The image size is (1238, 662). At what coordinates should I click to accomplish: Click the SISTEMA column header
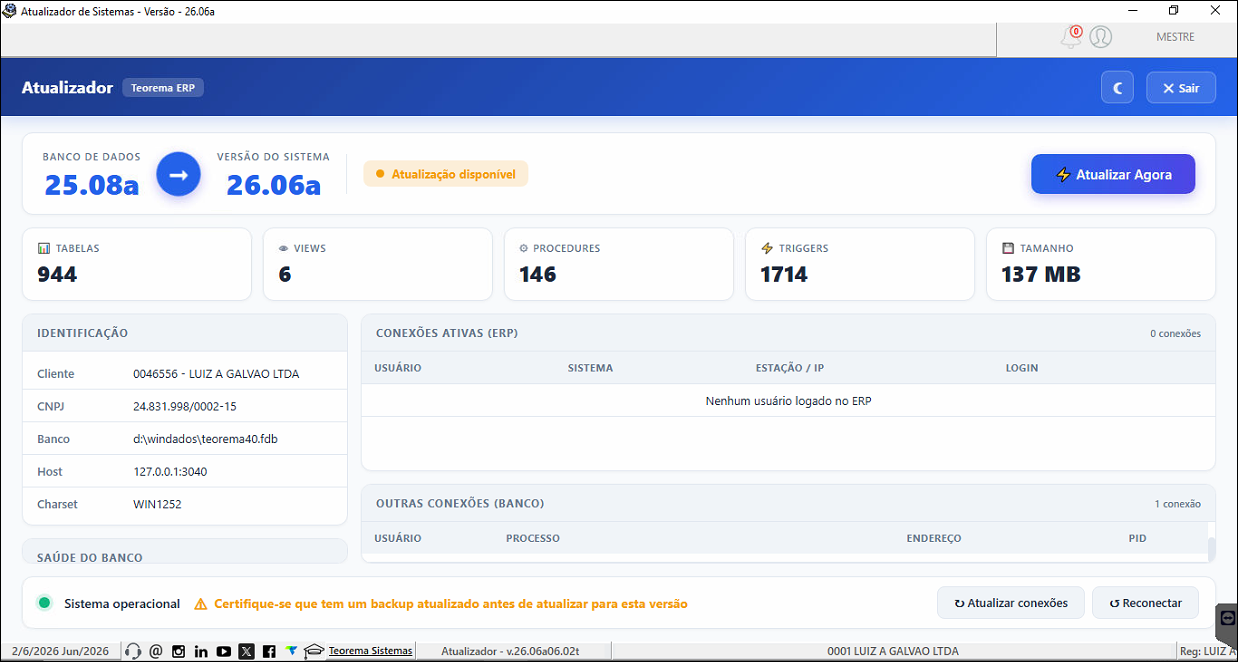(x=590, y=368)
